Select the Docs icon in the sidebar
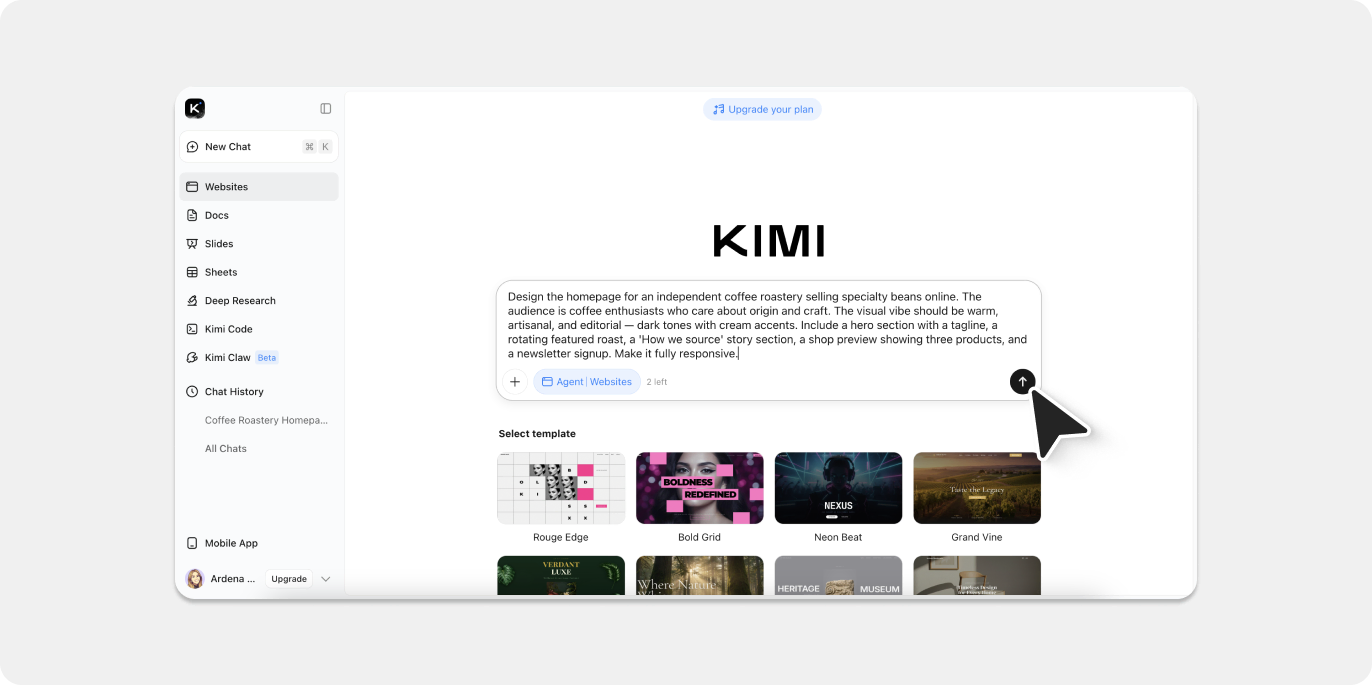Viewport: 1372px width, 685px height. click(192, 215)
